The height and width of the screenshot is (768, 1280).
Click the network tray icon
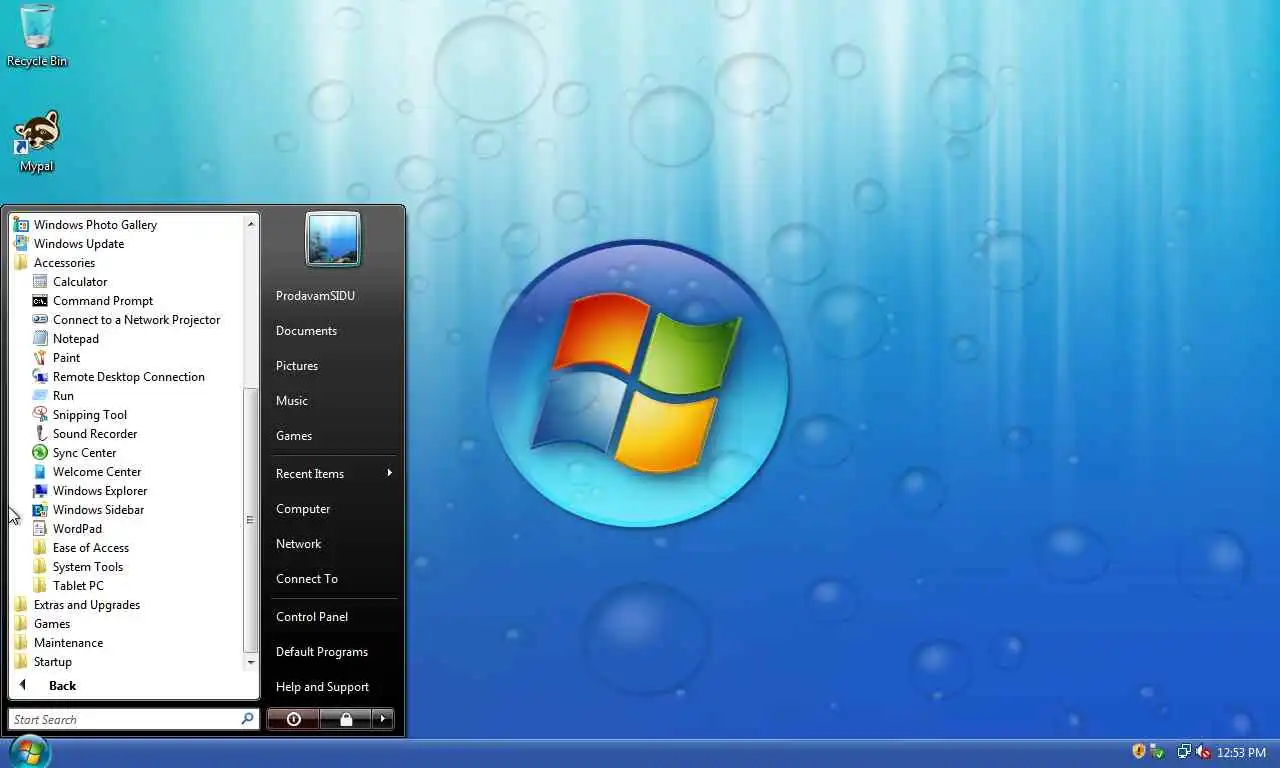1184,751
